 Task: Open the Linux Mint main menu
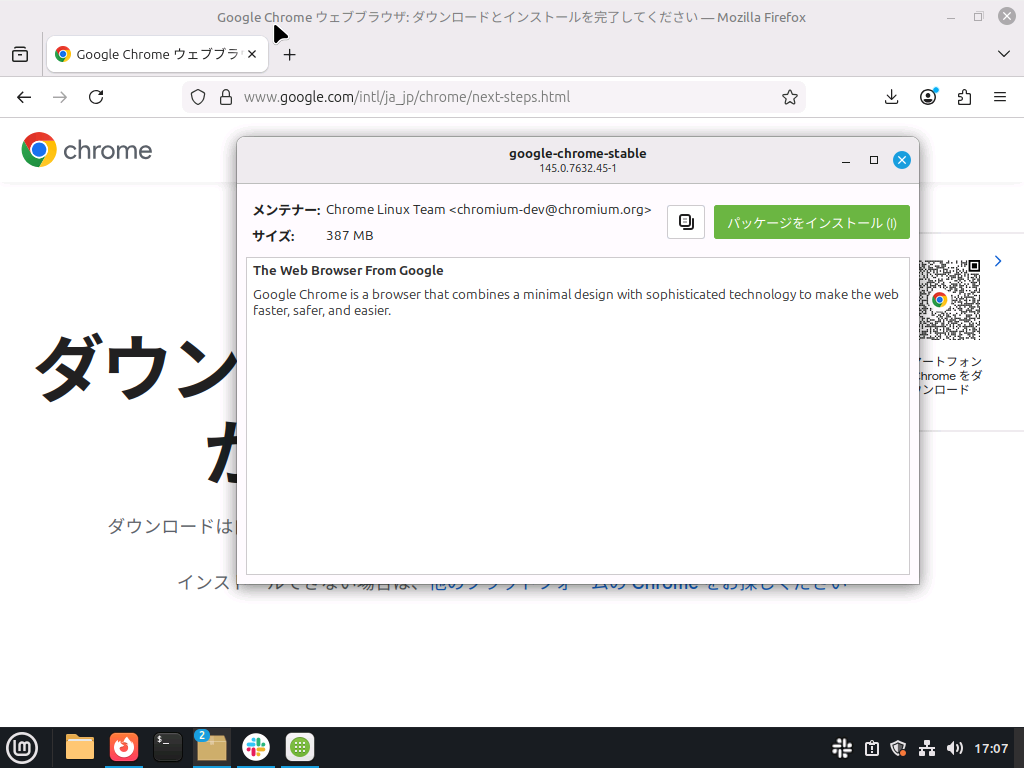(x=22, y=748)
